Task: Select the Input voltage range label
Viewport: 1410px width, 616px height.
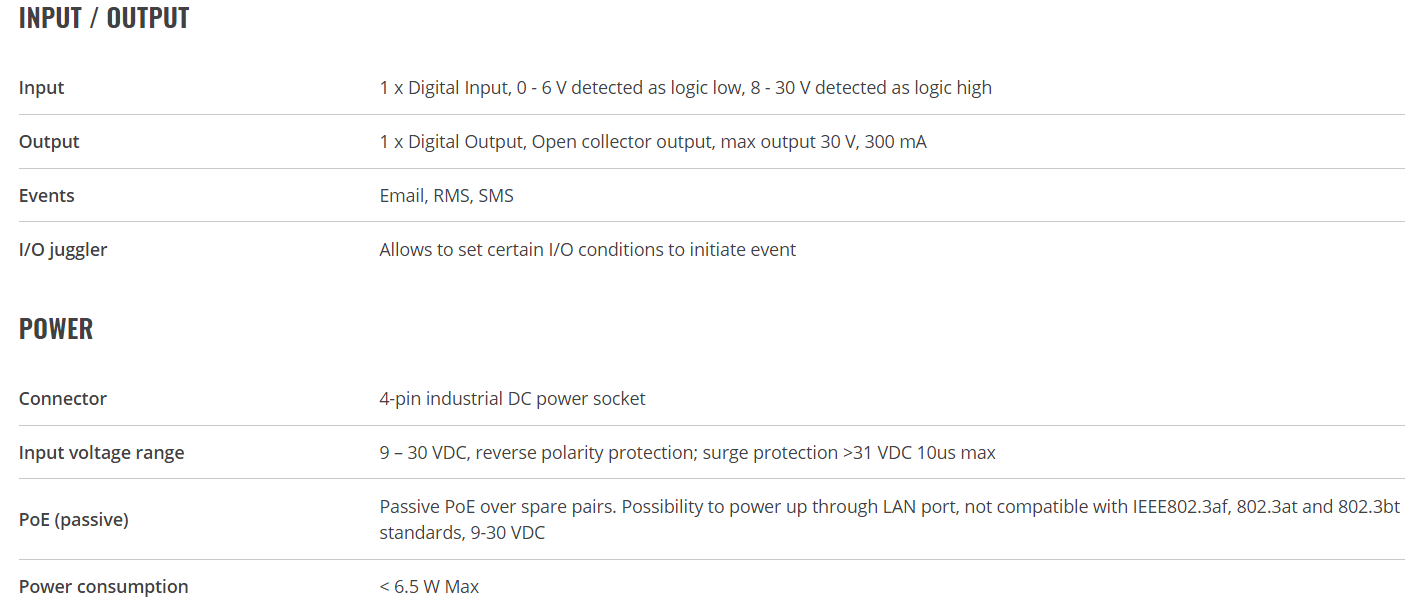Action: click(101, 453)
